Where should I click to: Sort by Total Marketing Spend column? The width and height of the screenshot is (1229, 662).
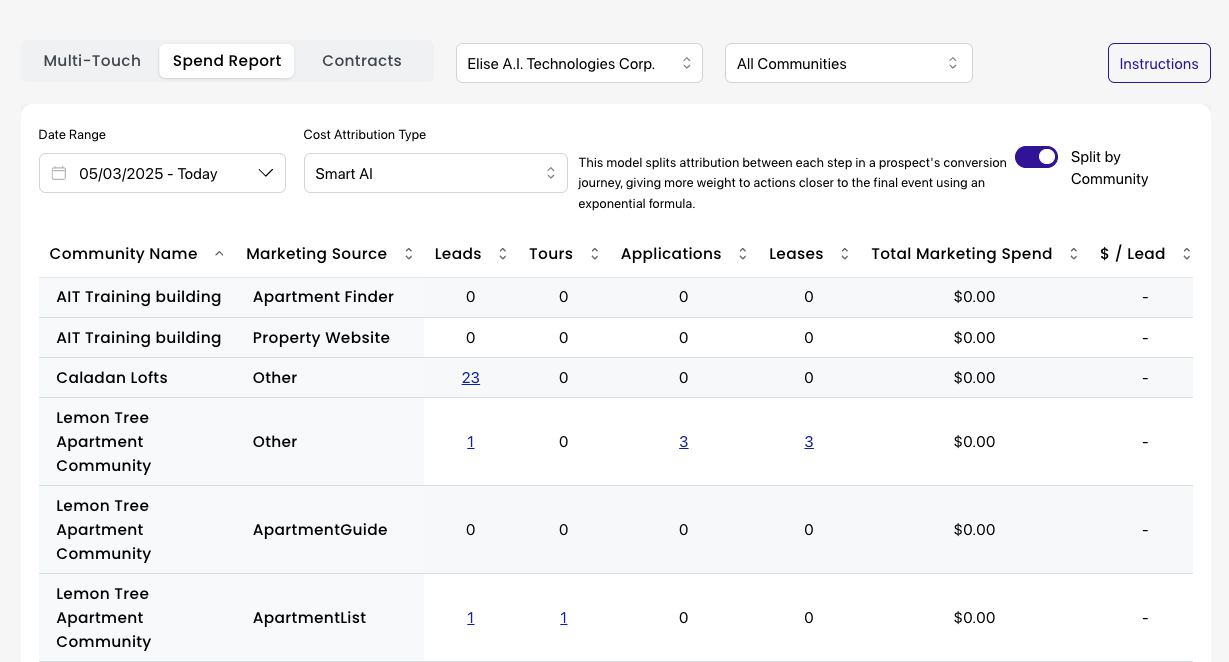click(1073, 254)
